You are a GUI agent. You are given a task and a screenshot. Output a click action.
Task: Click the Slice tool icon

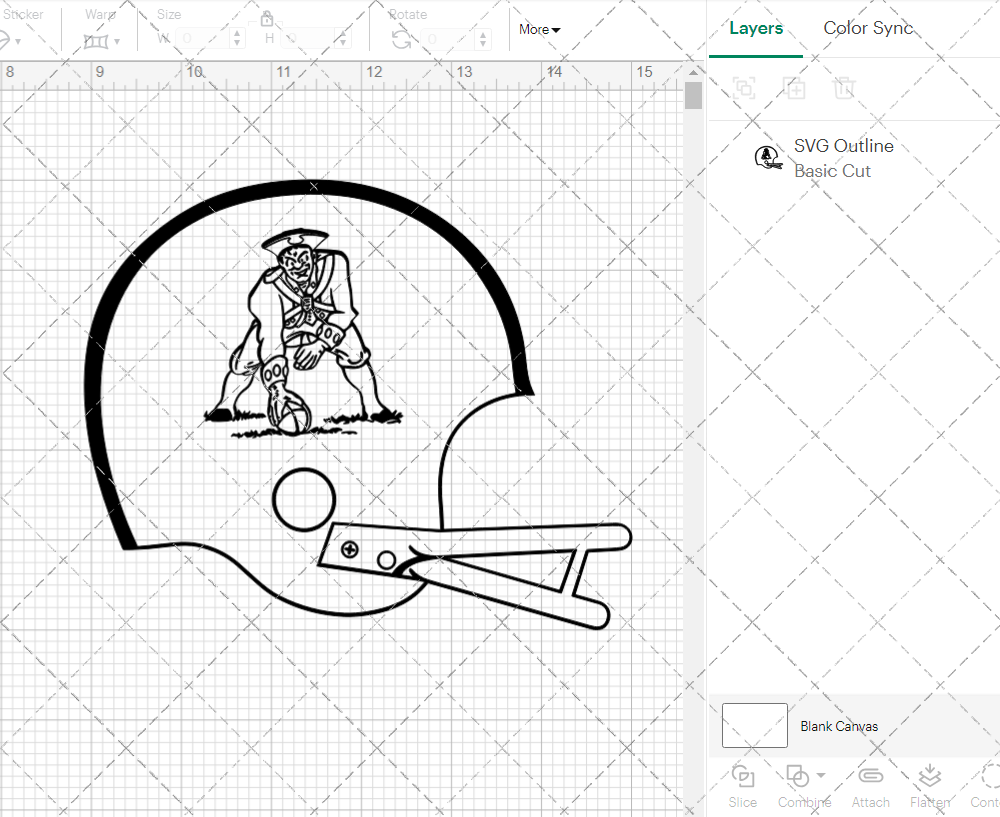click(742, 777)
